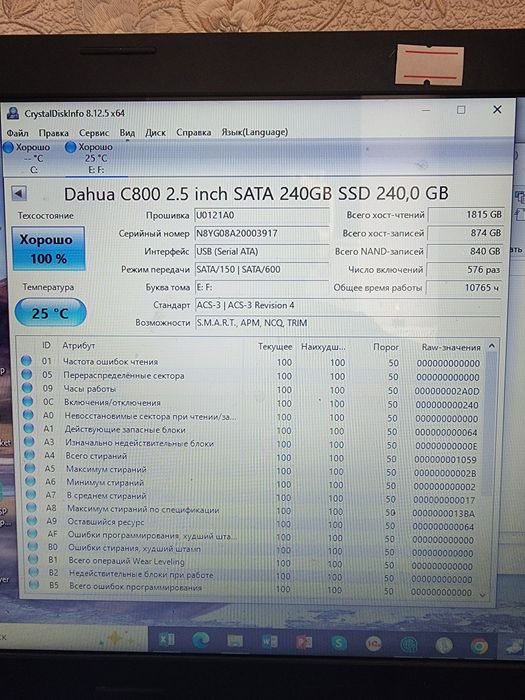Switch to disk C: tab

tap(28, 158)
